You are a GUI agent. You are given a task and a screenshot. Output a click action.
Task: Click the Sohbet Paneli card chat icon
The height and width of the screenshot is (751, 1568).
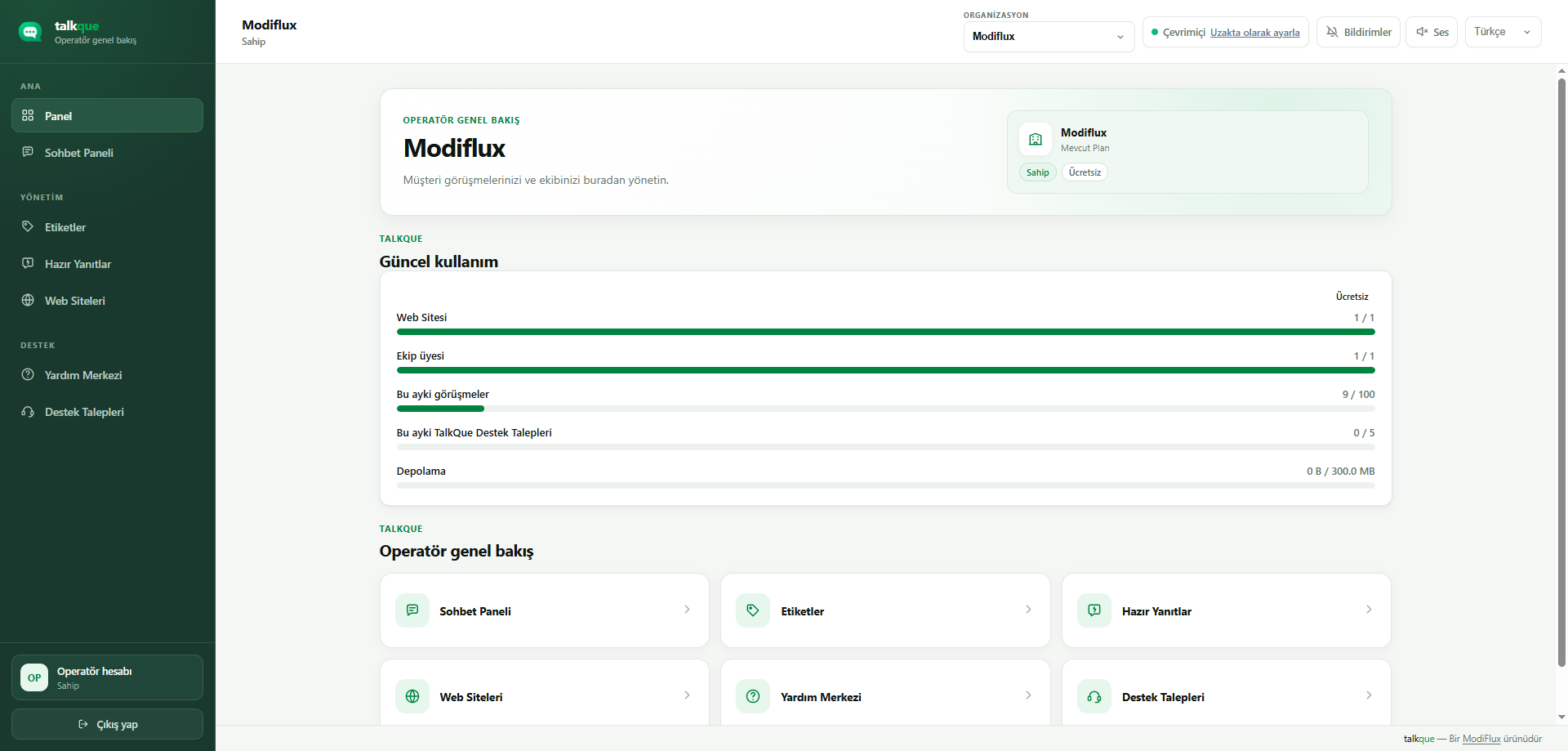(x=412, y=610)
